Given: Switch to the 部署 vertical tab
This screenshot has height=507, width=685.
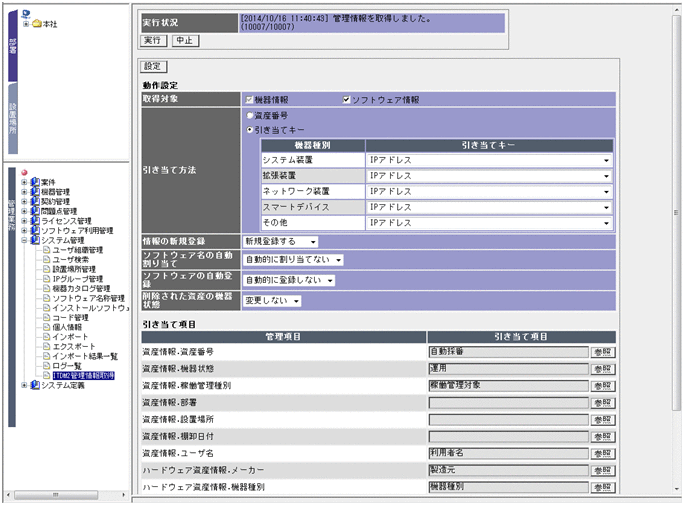Looking at the screenshot, I should 13,46.
